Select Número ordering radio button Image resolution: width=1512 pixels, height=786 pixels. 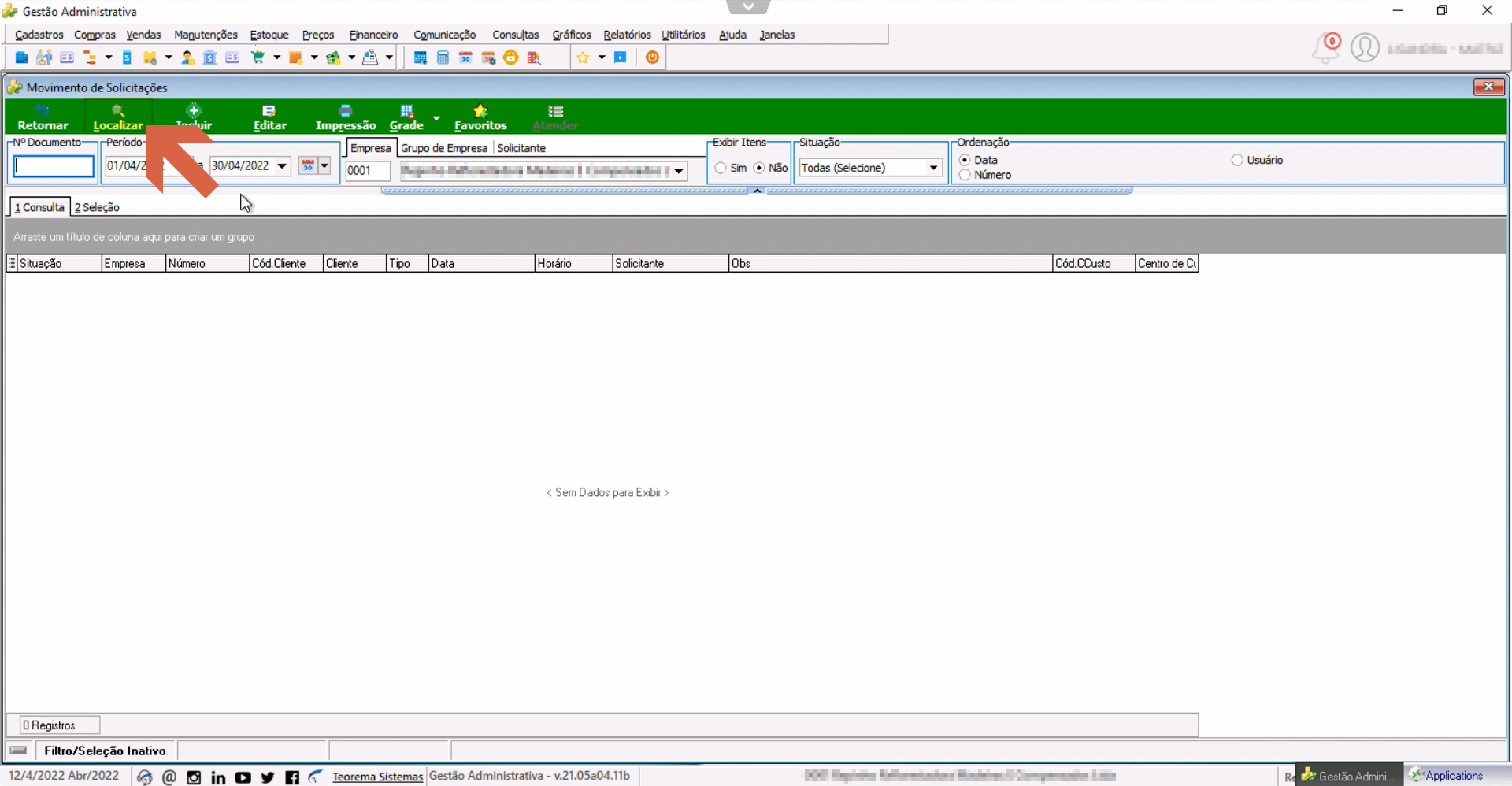coord(965,175)
